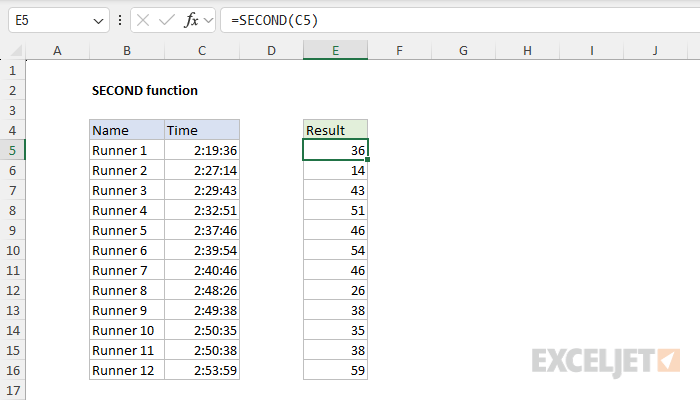Click the 'Name' header cell

[127, 130]
